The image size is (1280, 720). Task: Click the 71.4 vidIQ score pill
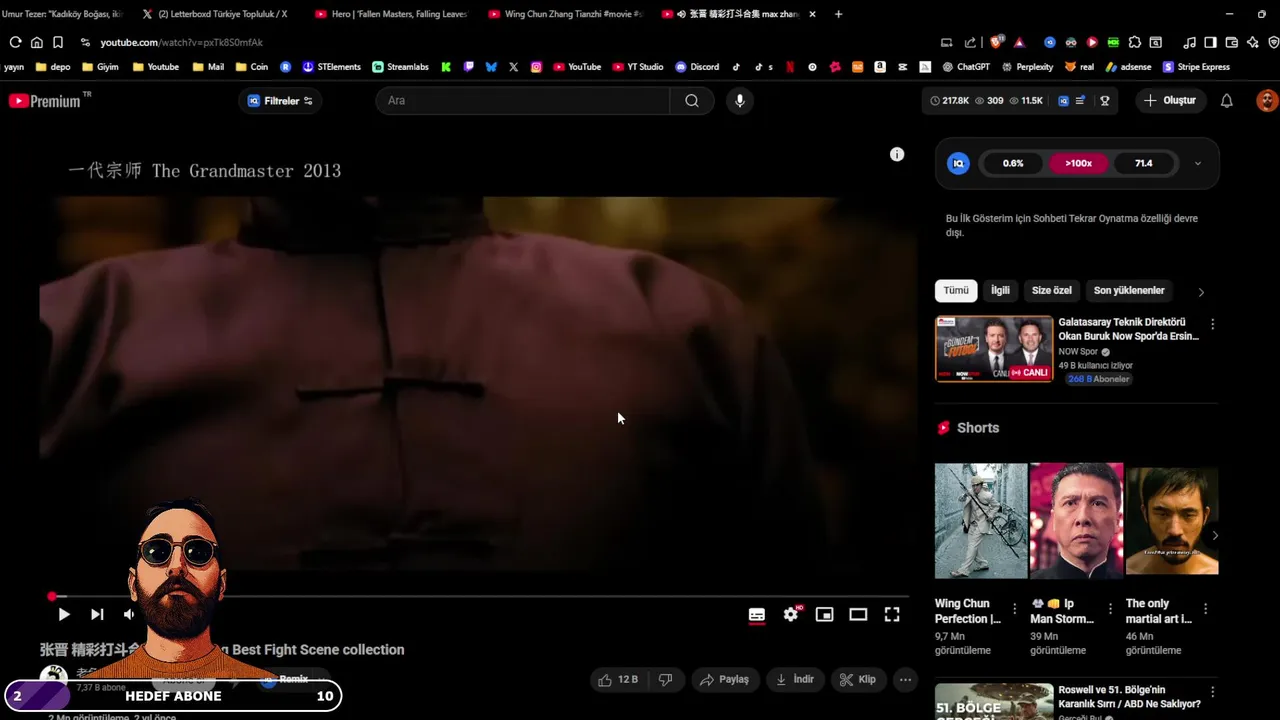coord(1143,163)
